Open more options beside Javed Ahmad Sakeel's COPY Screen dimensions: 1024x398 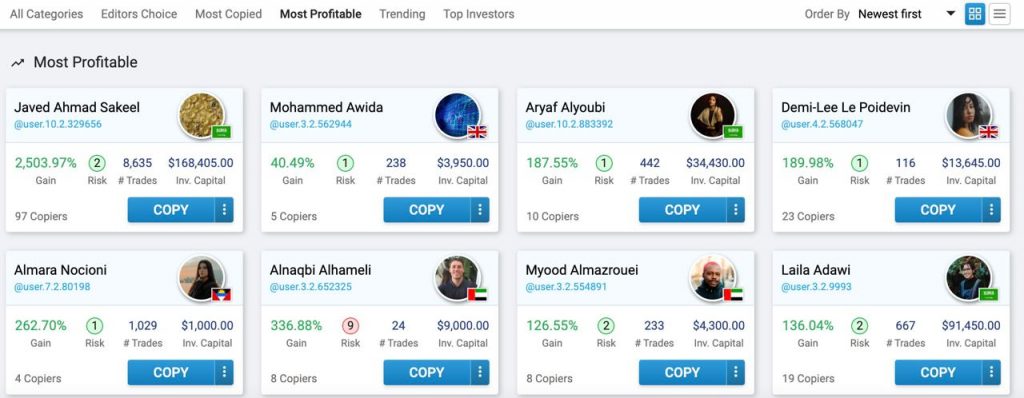pyautogui.click(x=224, y=210)
